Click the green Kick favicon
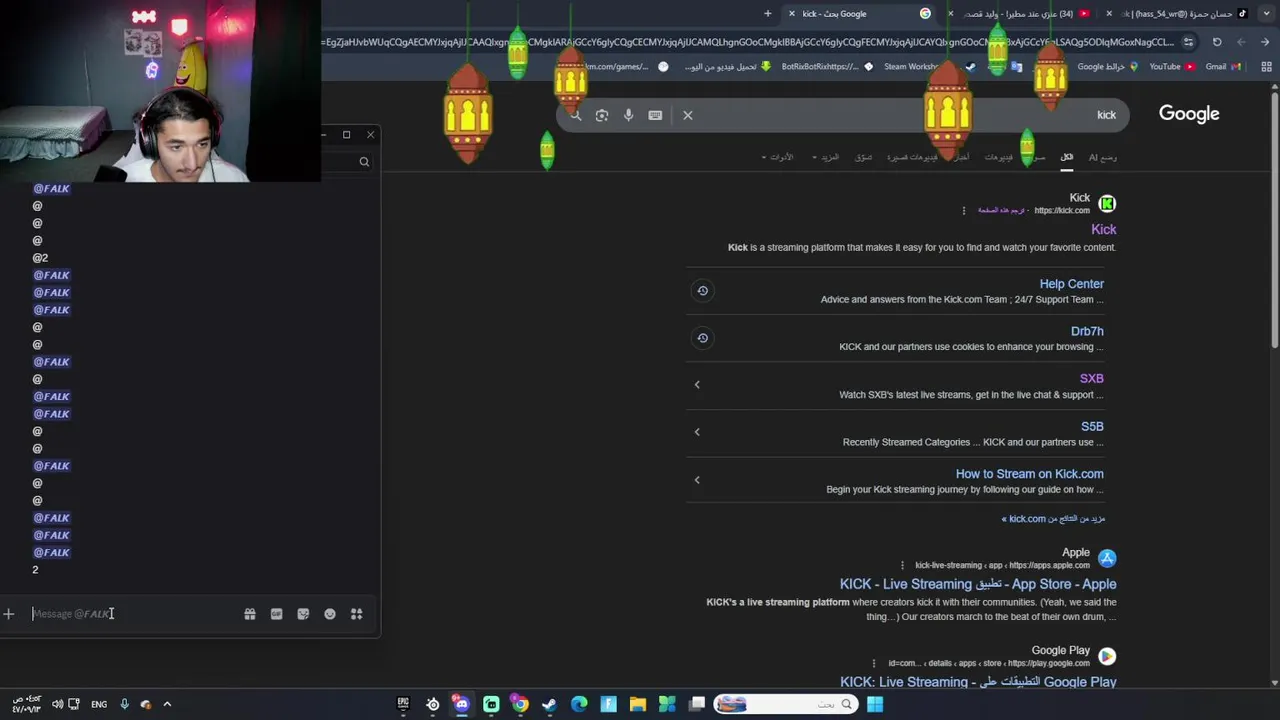The image size is (1280, 720). tap(1107, 204)
